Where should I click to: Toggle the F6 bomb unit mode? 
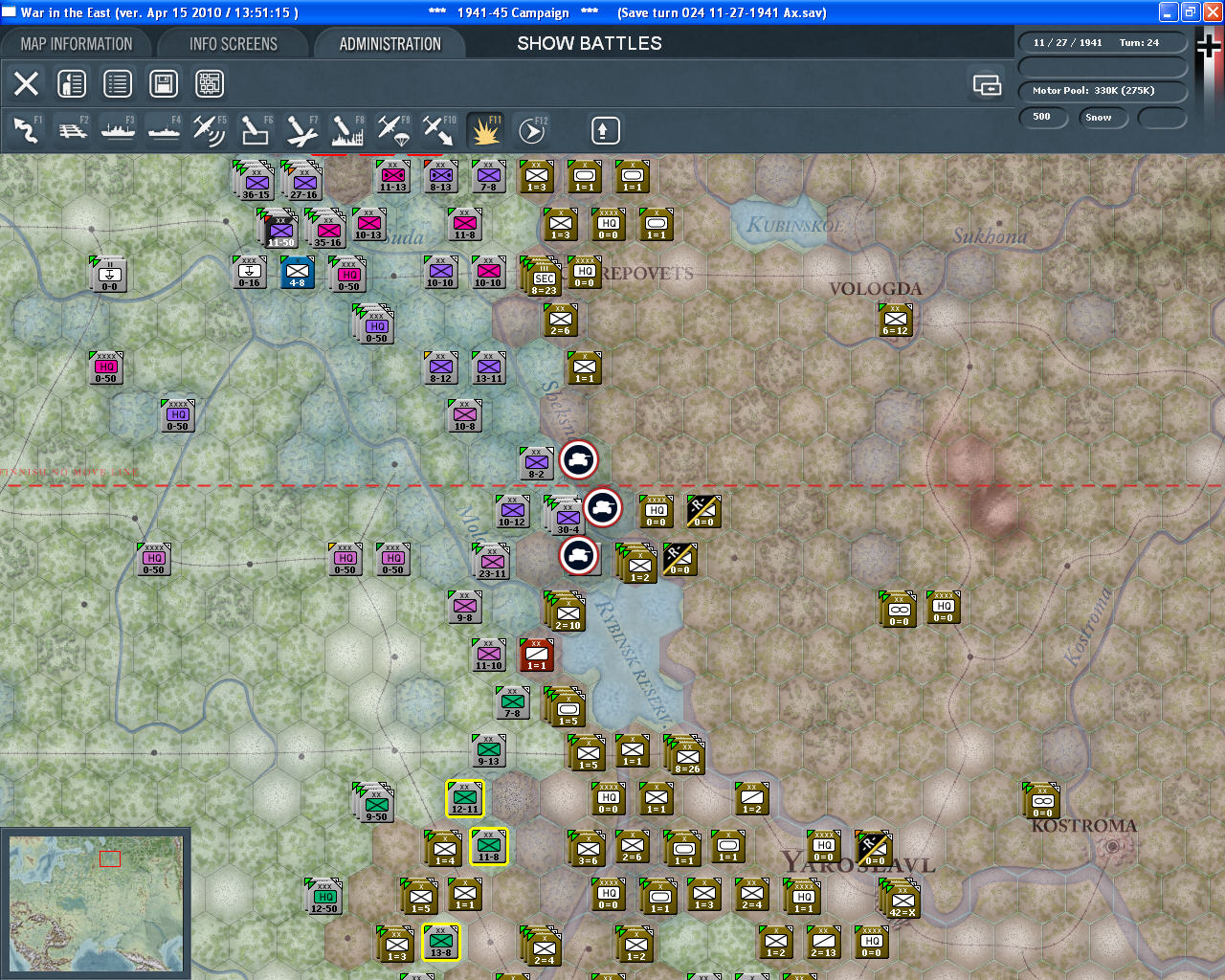pyautogui.click(x=256, y=130)
